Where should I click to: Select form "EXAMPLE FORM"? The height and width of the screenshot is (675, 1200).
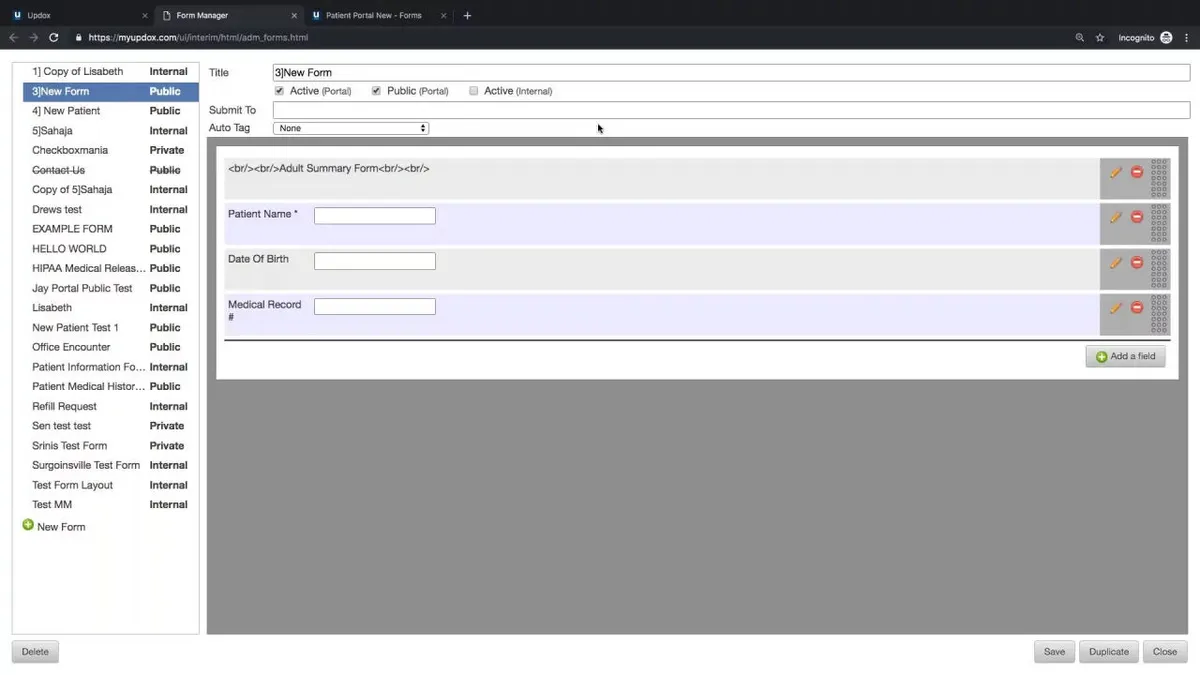point(111,229)
